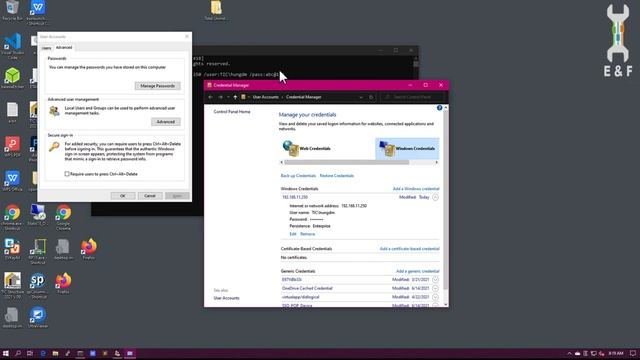The image size is (640, 360).
Task: Click Edit under 192.168.11.250 credential
Action: [x=293, y=234]
